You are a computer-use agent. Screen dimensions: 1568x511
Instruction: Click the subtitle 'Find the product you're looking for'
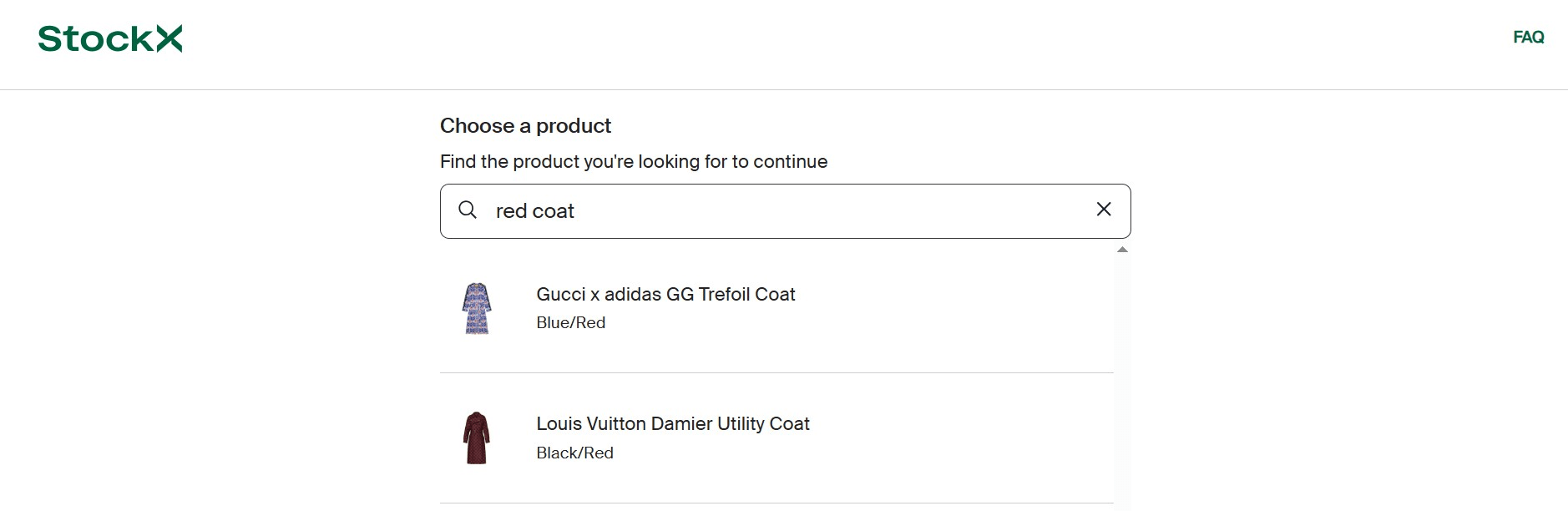pos(633,161)
